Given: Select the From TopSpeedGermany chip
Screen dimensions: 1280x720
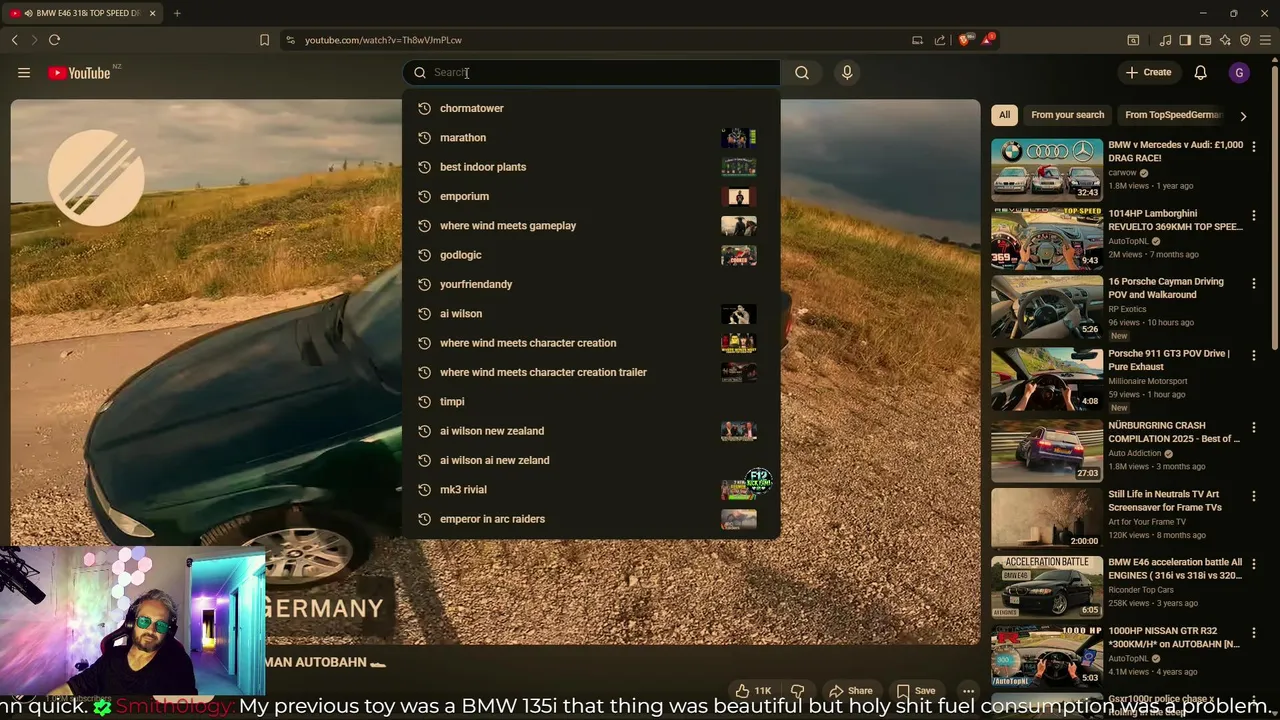Looking at the screenshot, I should pyautogui.click(x=1173, y=115).
